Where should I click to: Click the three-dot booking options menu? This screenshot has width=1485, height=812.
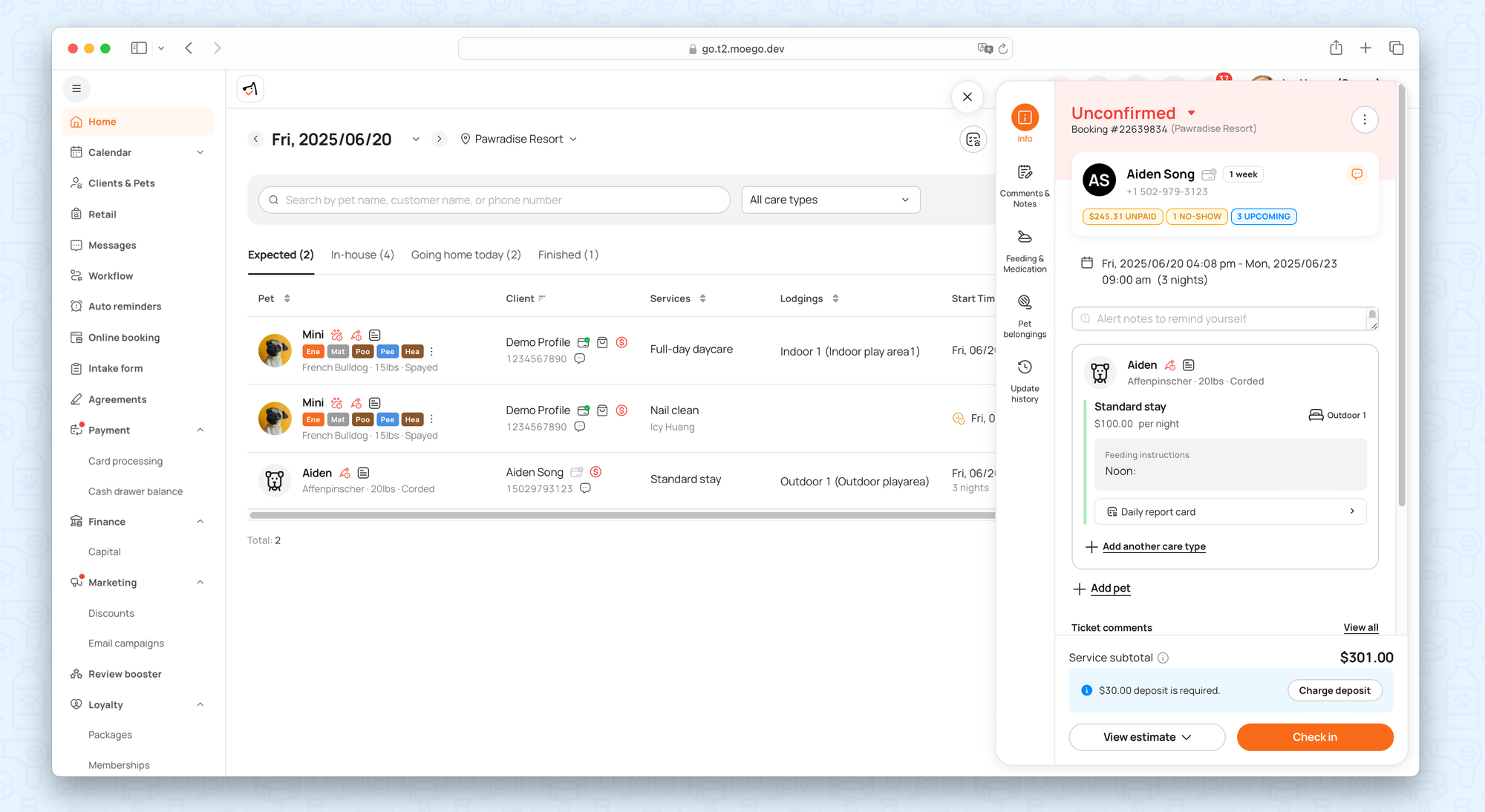click(1364, 120)
